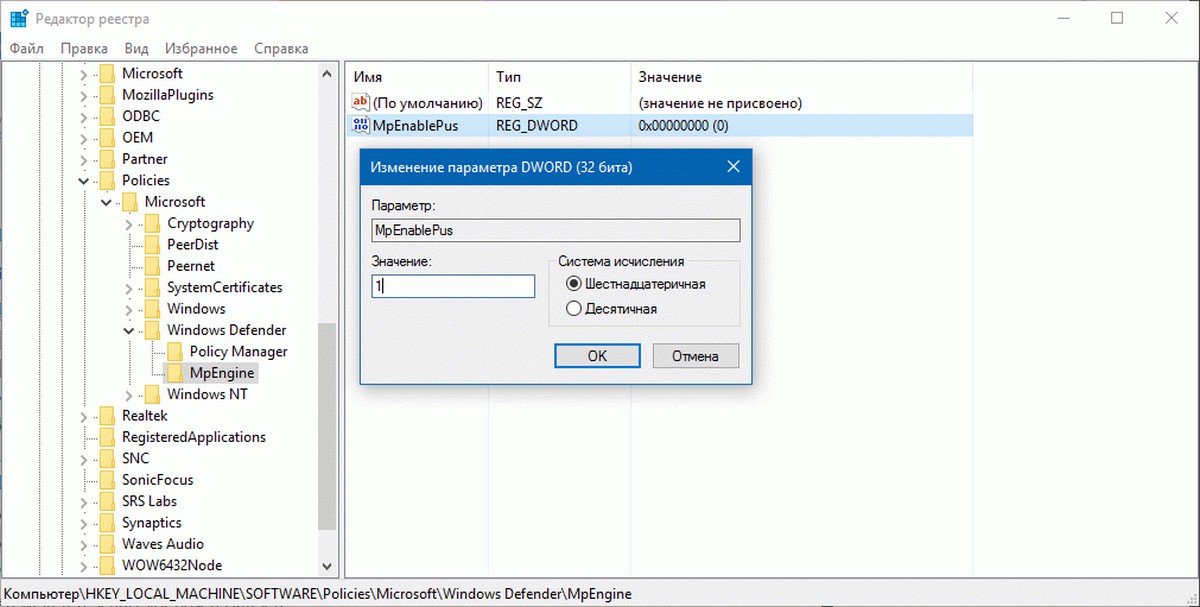This screenshot has width=1200, height=607.
Task: Select the Cryptography folder icon
Action: tap(152, 223)
